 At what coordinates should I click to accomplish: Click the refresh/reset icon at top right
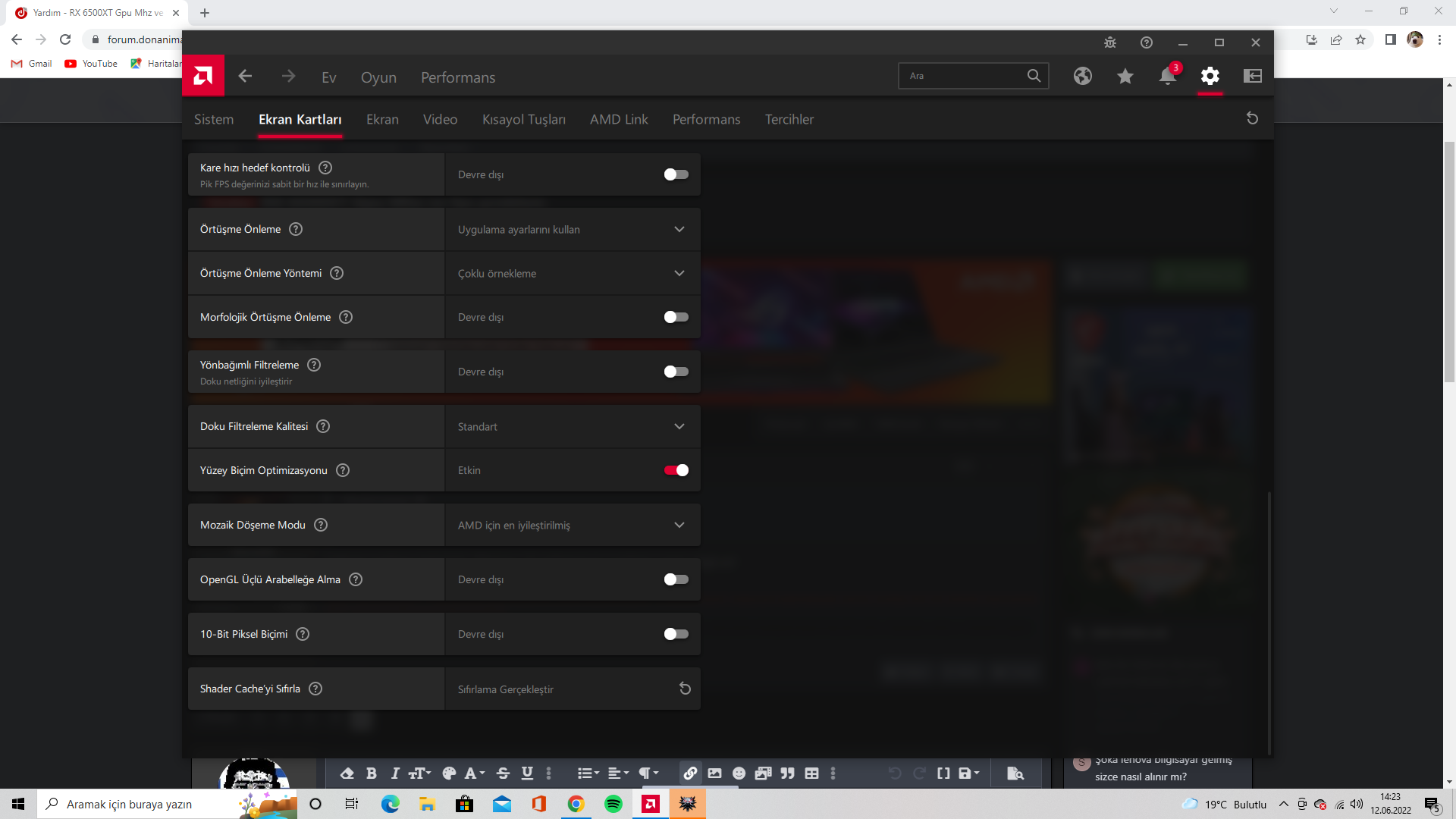click(x=1252, y=118)
